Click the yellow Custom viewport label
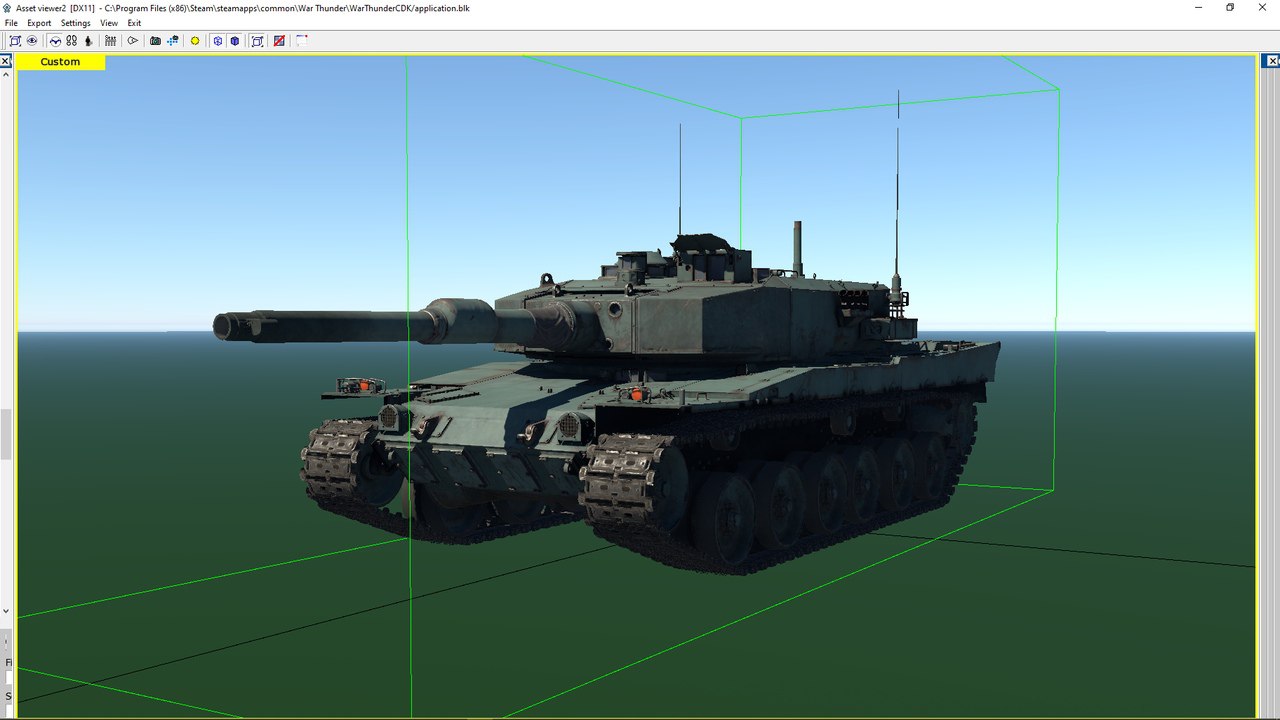Screen dimensions: 1280x720 60,62
